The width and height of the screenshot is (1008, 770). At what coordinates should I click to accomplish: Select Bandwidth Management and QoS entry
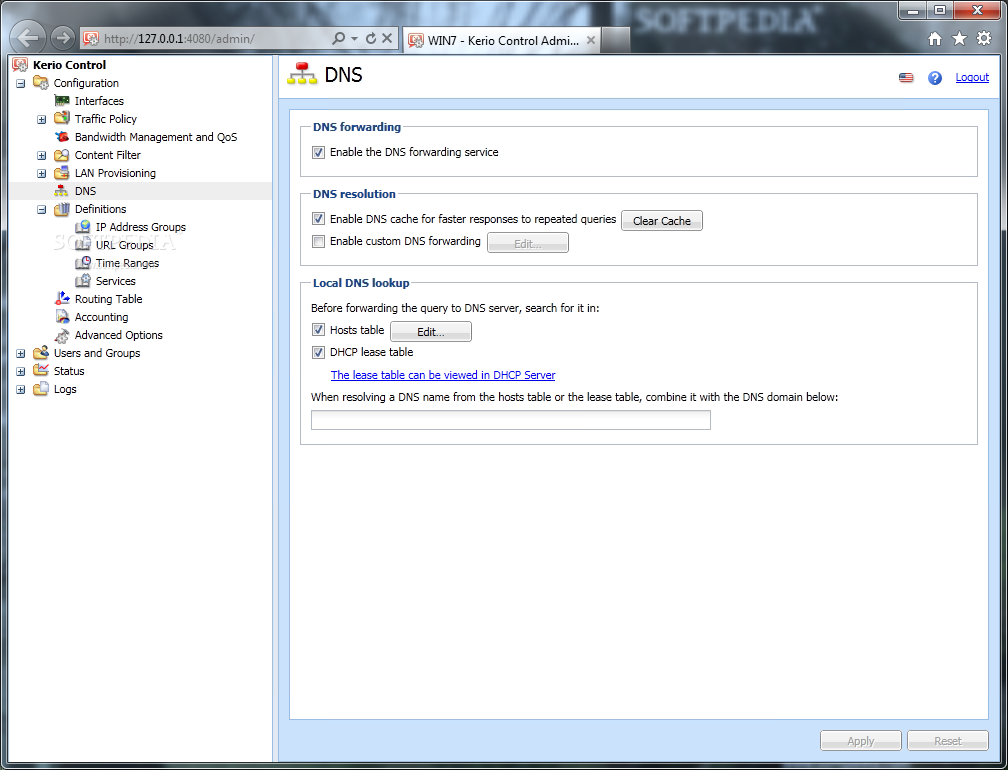tap(156, 137)
